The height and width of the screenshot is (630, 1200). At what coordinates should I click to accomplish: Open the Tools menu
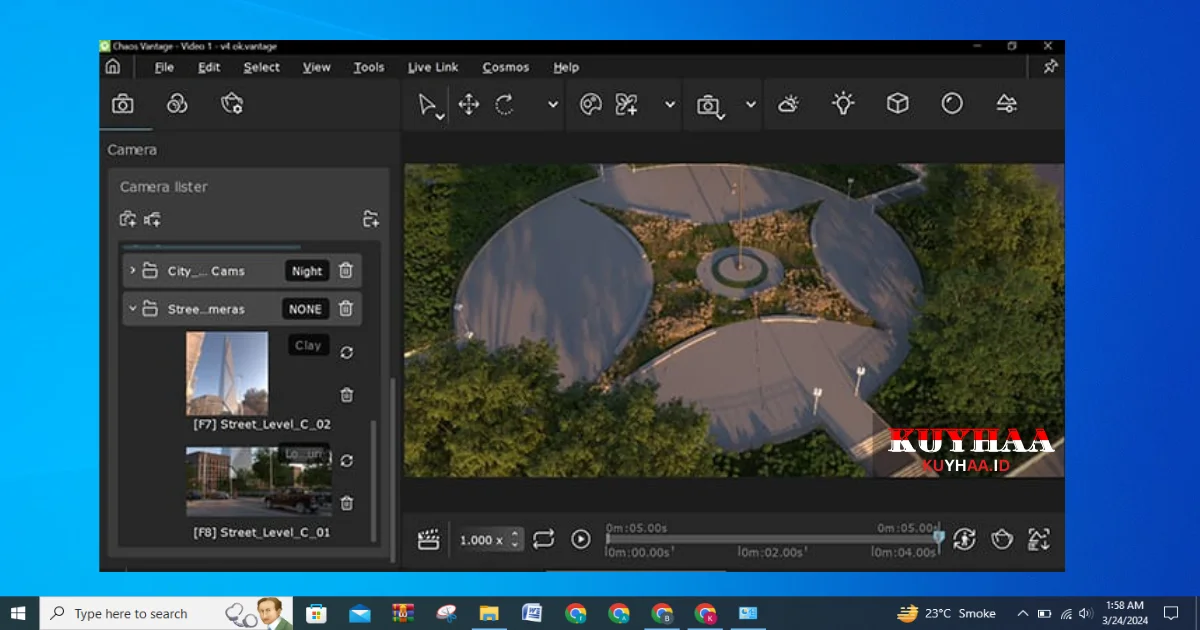click(369, 67)
